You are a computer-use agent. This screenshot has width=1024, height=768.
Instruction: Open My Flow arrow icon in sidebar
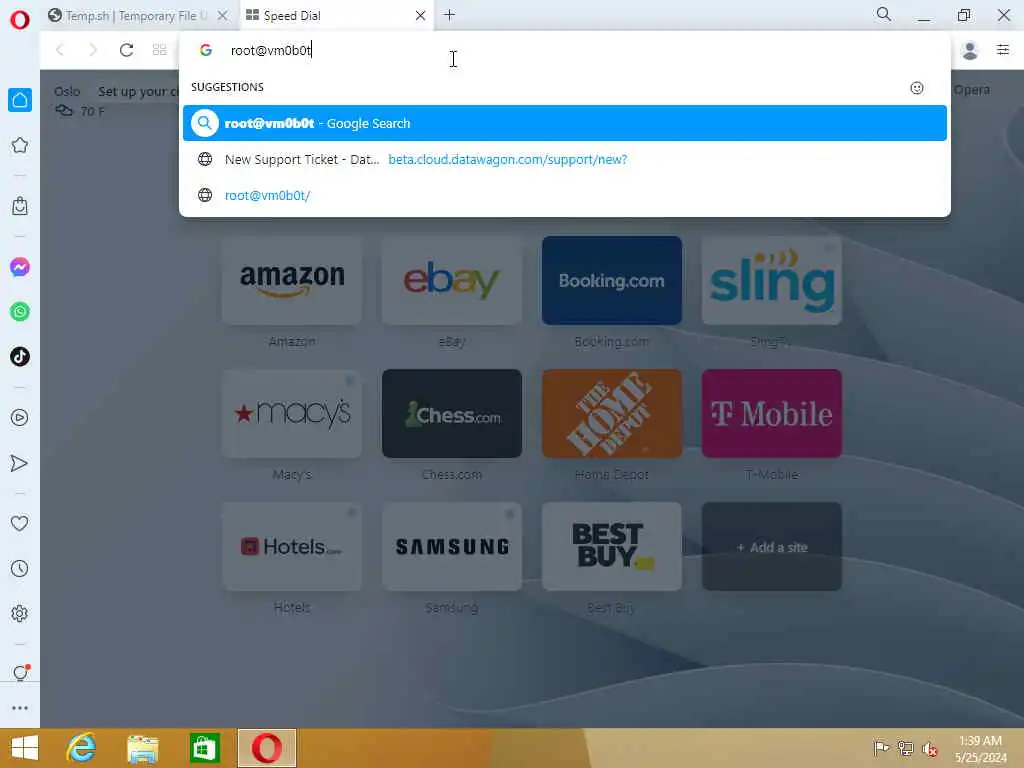tap(20, 463)
